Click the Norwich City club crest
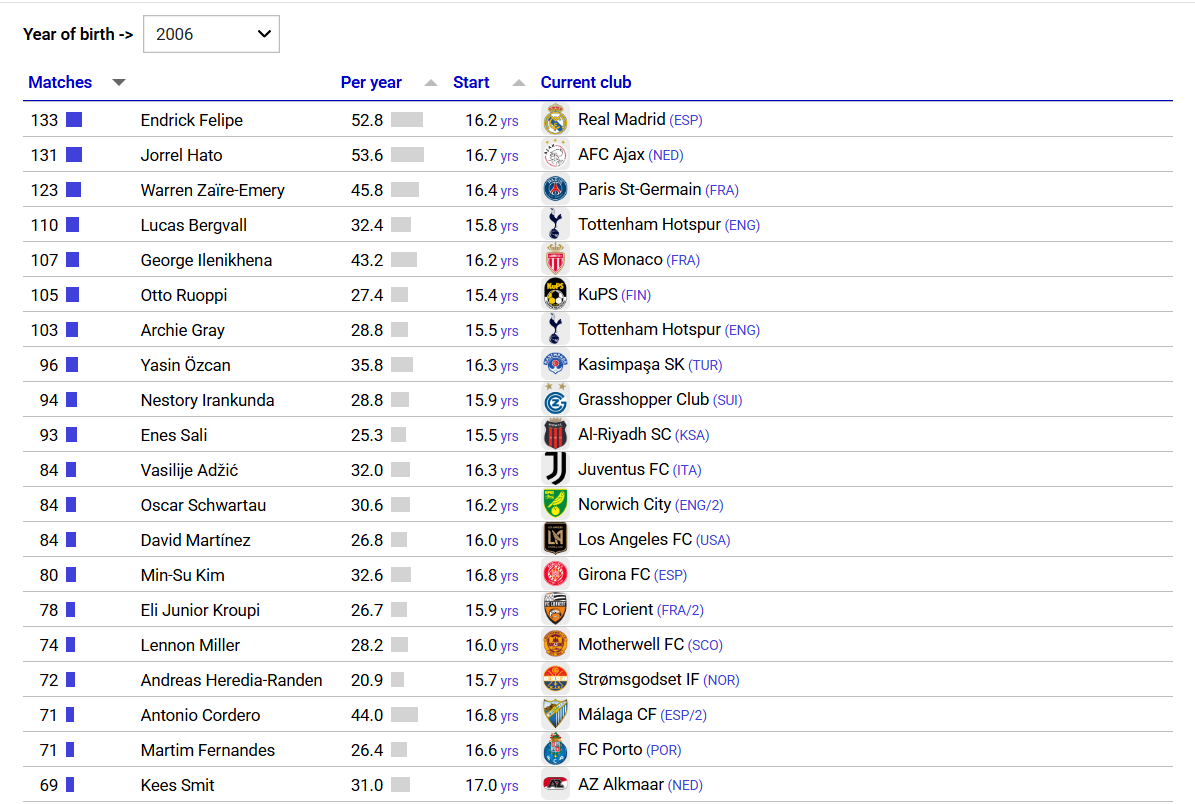This screenshot has height=804, width=1195. click(556, 505)
